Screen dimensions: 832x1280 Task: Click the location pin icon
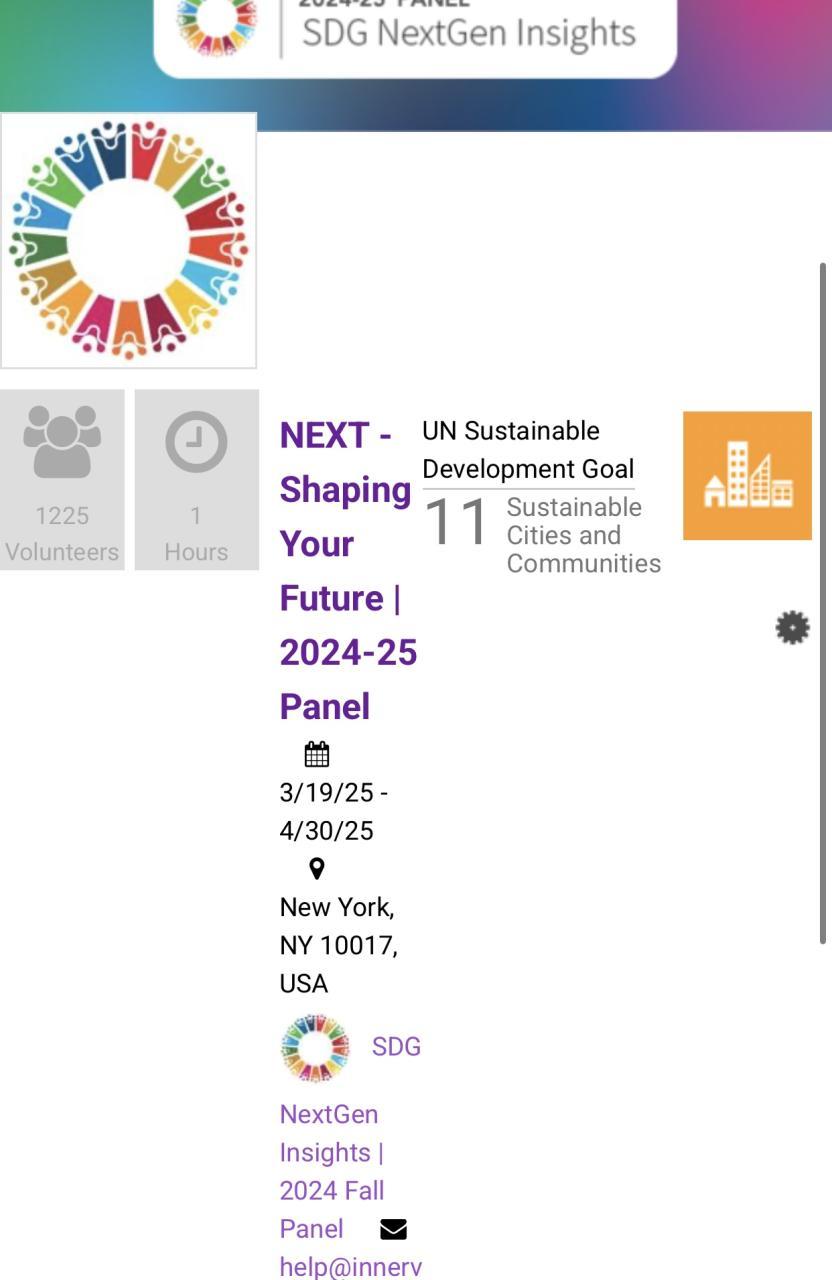[x=317, y=868]
